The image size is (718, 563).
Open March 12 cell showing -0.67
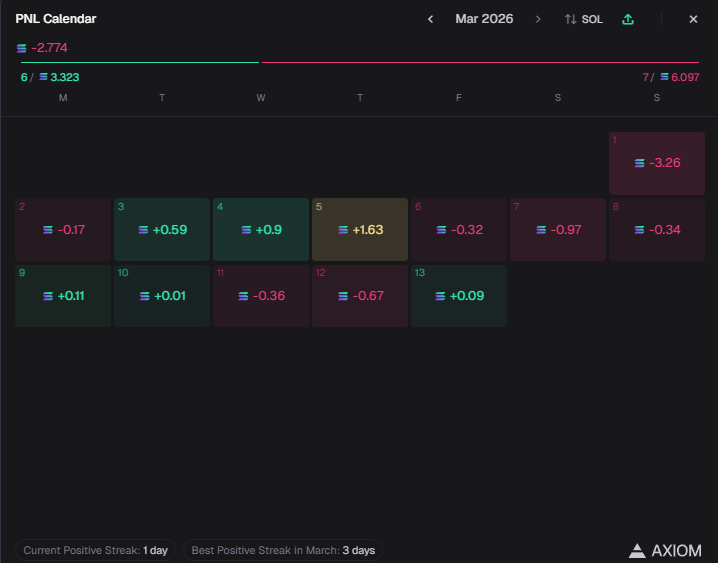click(x=360, y=296)
